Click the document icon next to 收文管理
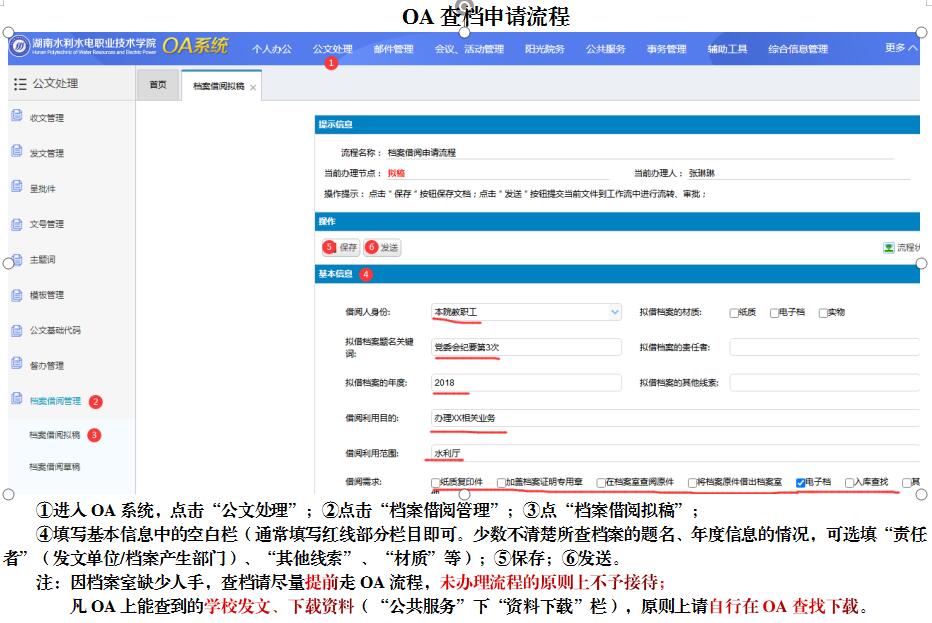Viewport: 932px width, 623px height. 17,115
